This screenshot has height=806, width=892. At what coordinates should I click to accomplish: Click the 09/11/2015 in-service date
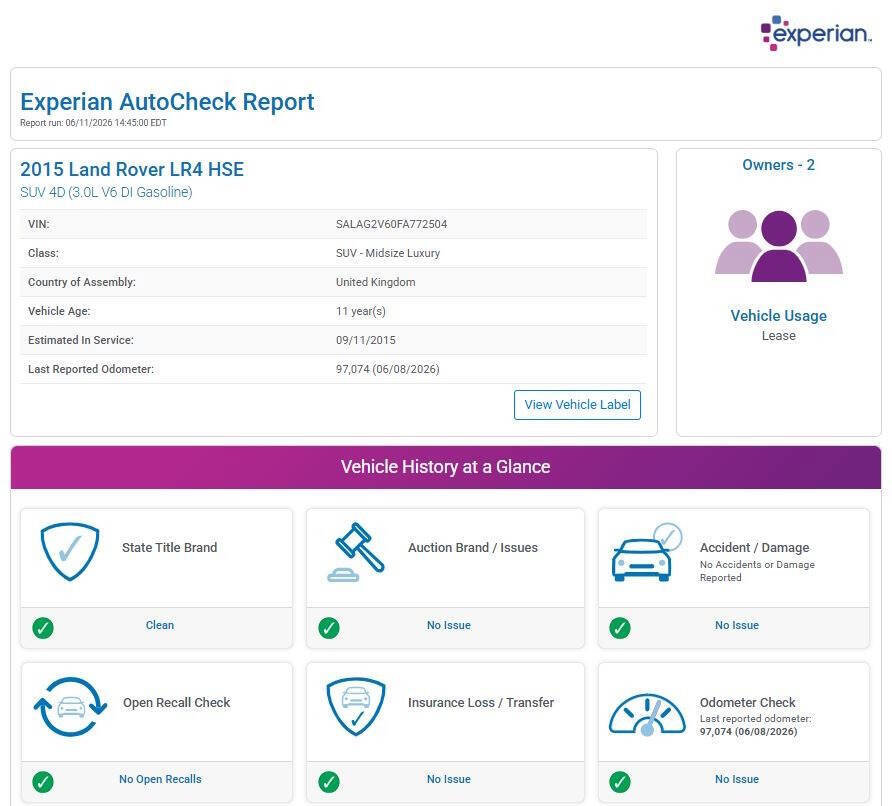[x=366, y=340]
